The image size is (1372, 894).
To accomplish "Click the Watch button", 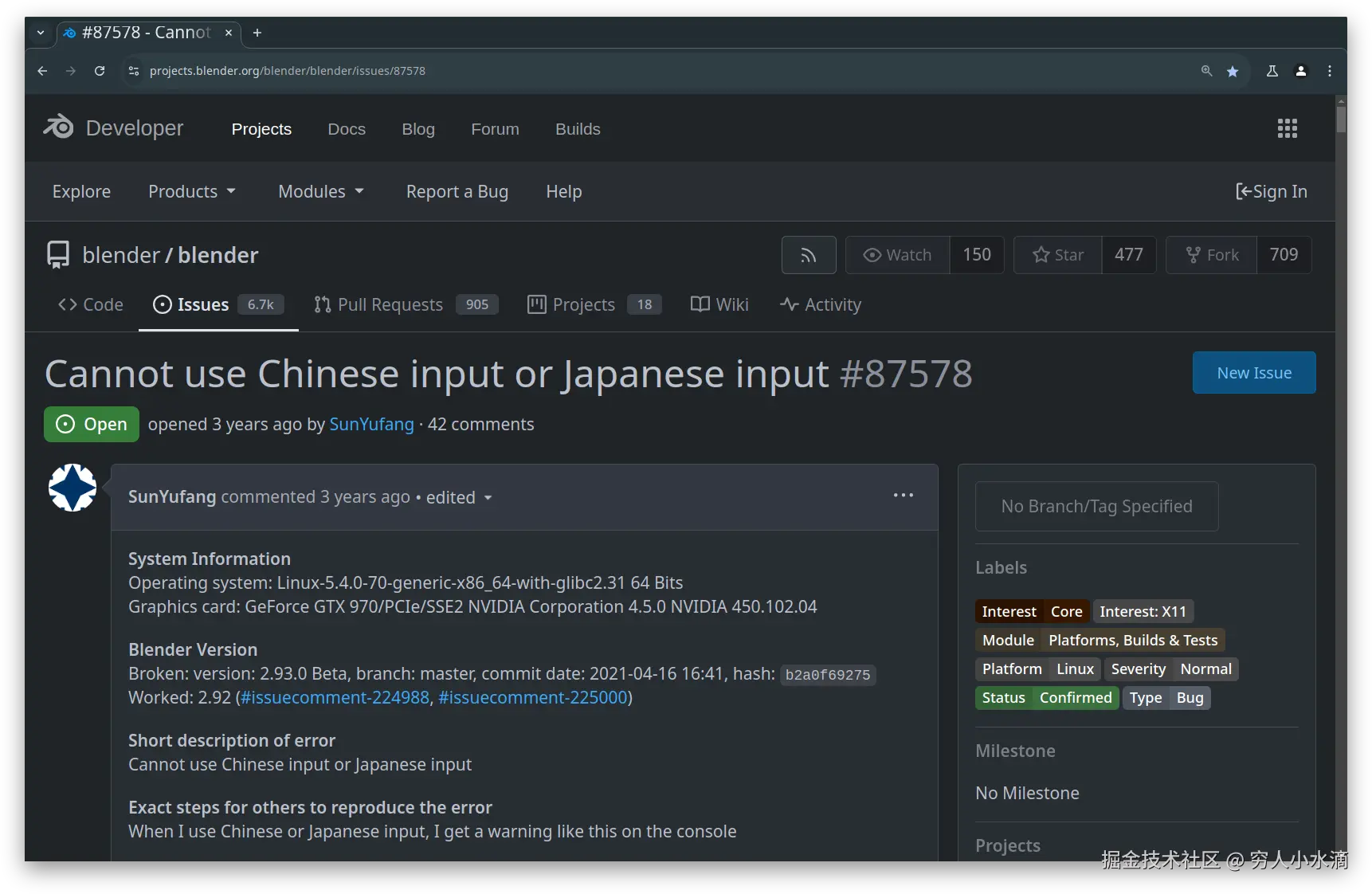I will point(897,255).
